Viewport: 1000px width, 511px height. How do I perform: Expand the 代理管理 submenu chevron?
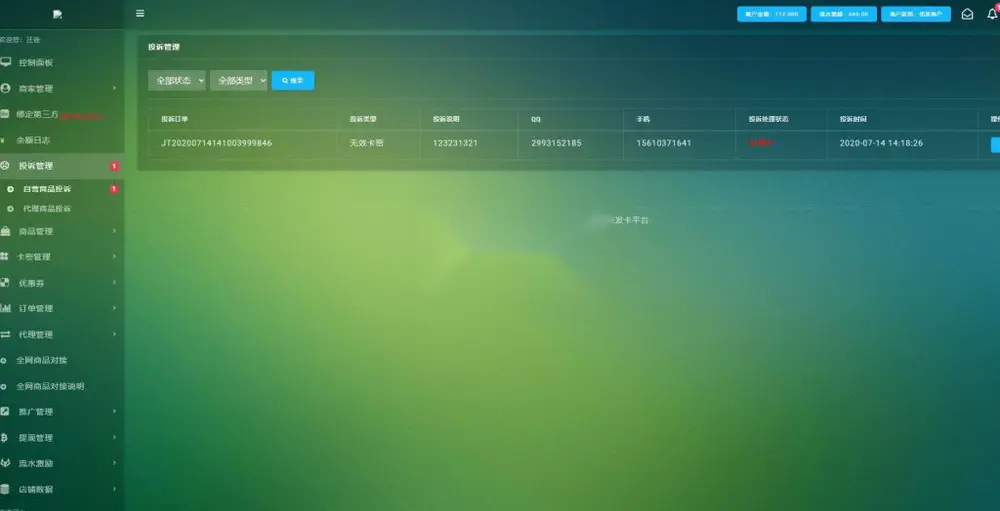tap(114, 334)
